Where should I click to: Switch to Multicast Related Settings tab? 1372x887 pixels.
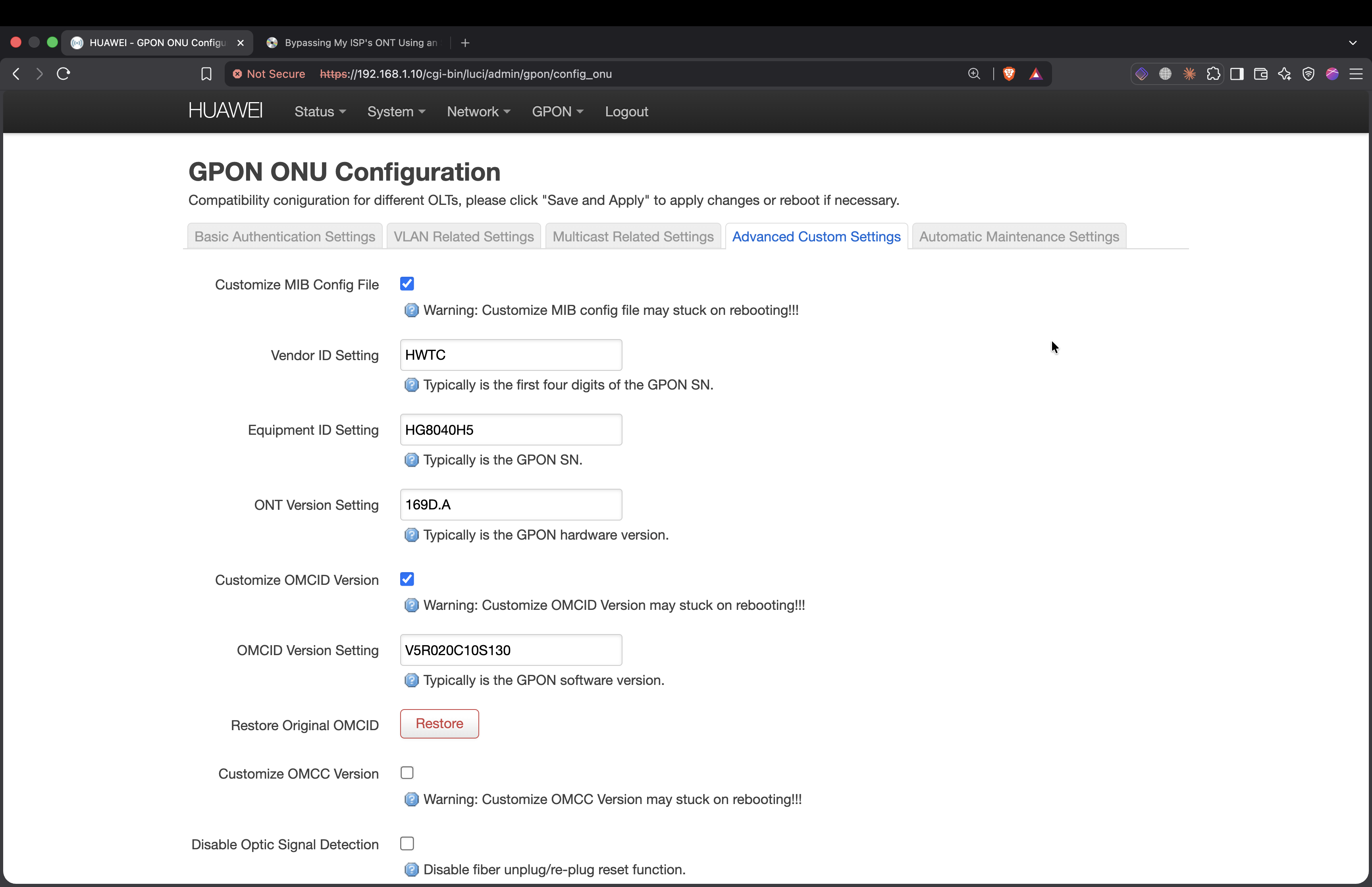633,237
